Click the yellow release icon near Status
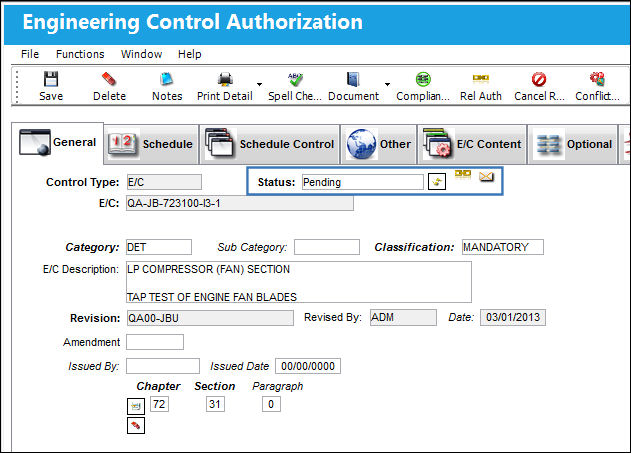The width and height of the screenshot is (631, 453). click(x=463, y=174)
